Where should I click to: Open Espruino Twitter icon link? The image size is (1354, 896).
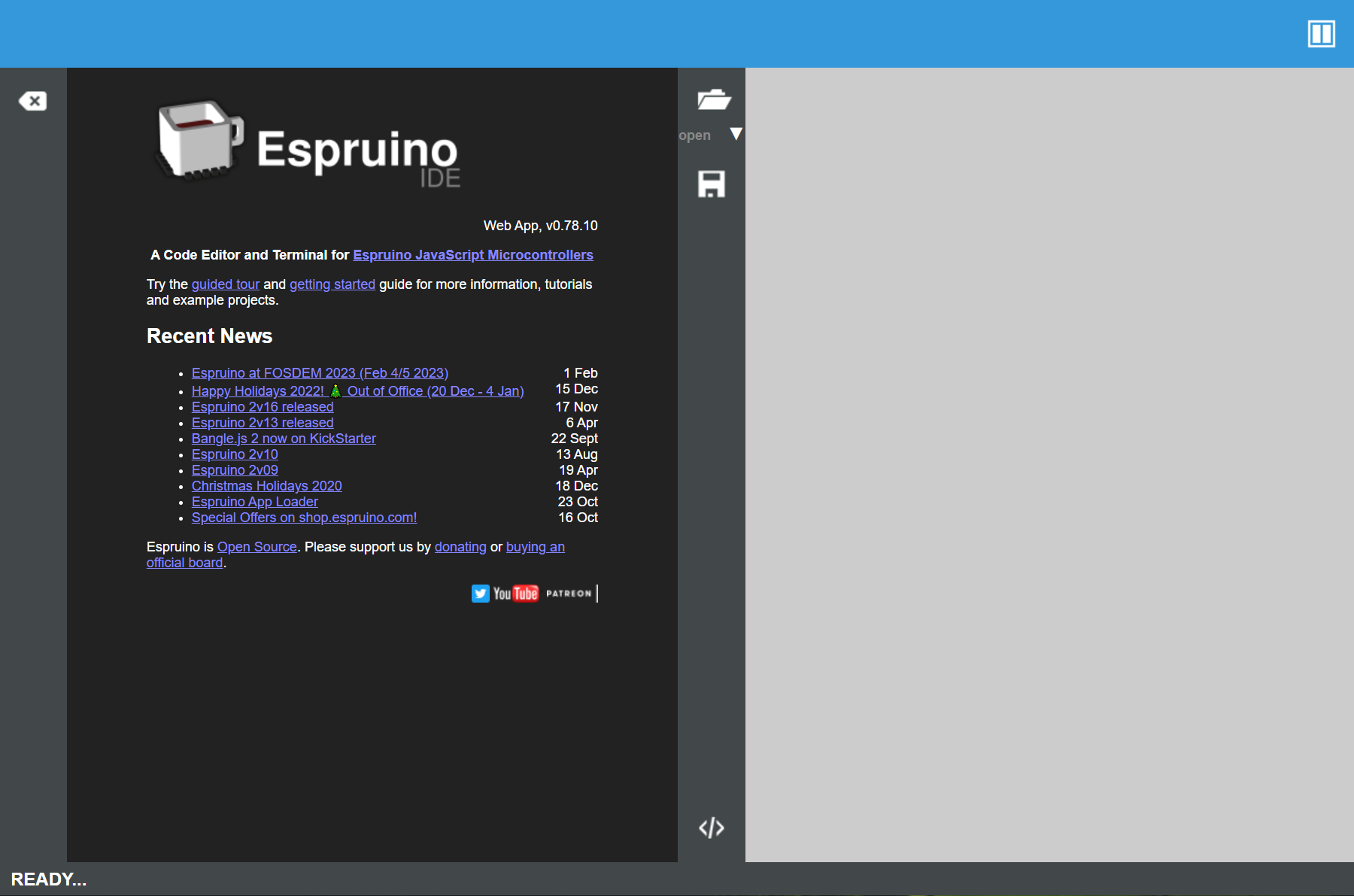481,594
